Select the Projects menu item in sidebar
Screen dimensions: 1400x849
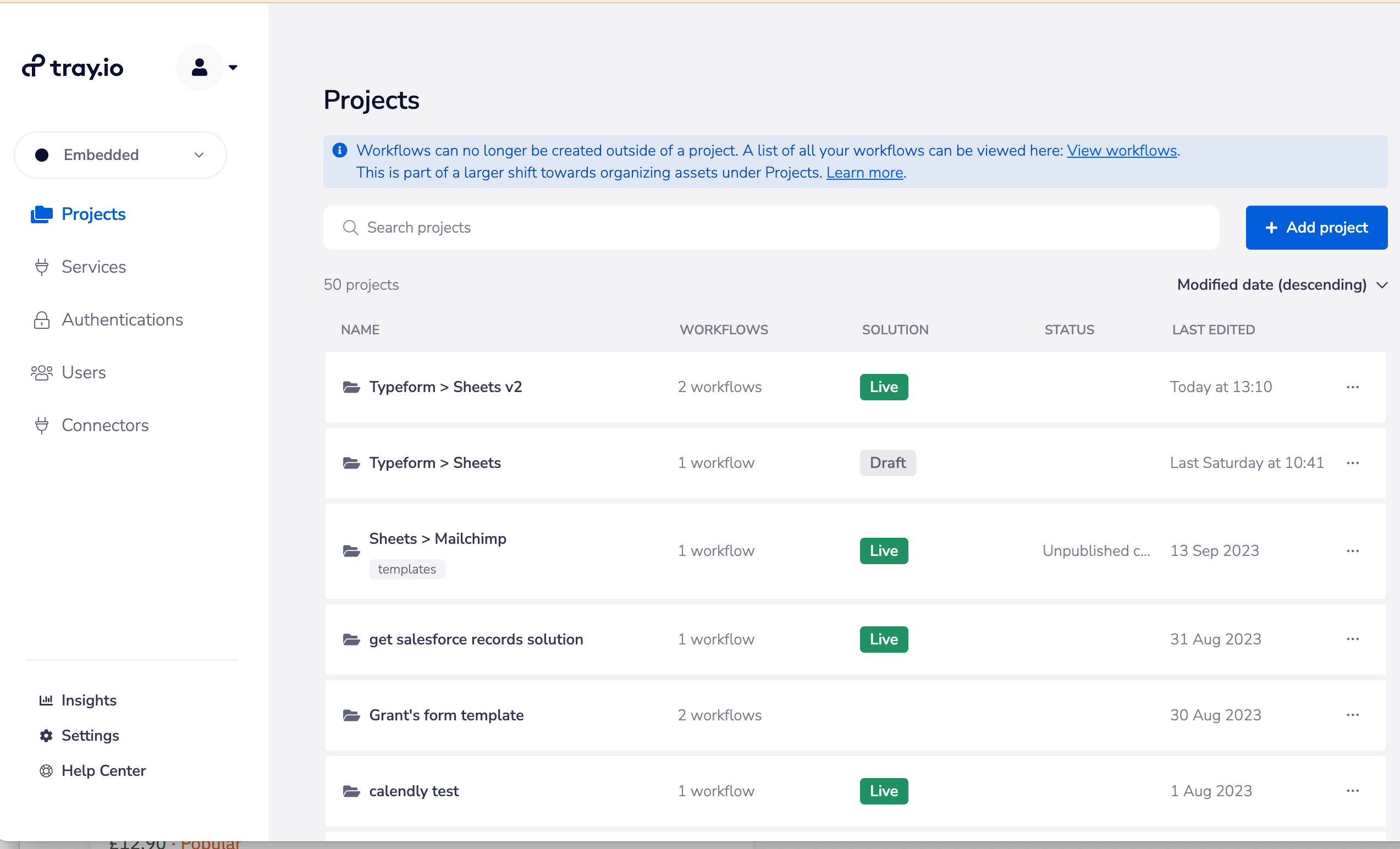(x=93, y=214)
